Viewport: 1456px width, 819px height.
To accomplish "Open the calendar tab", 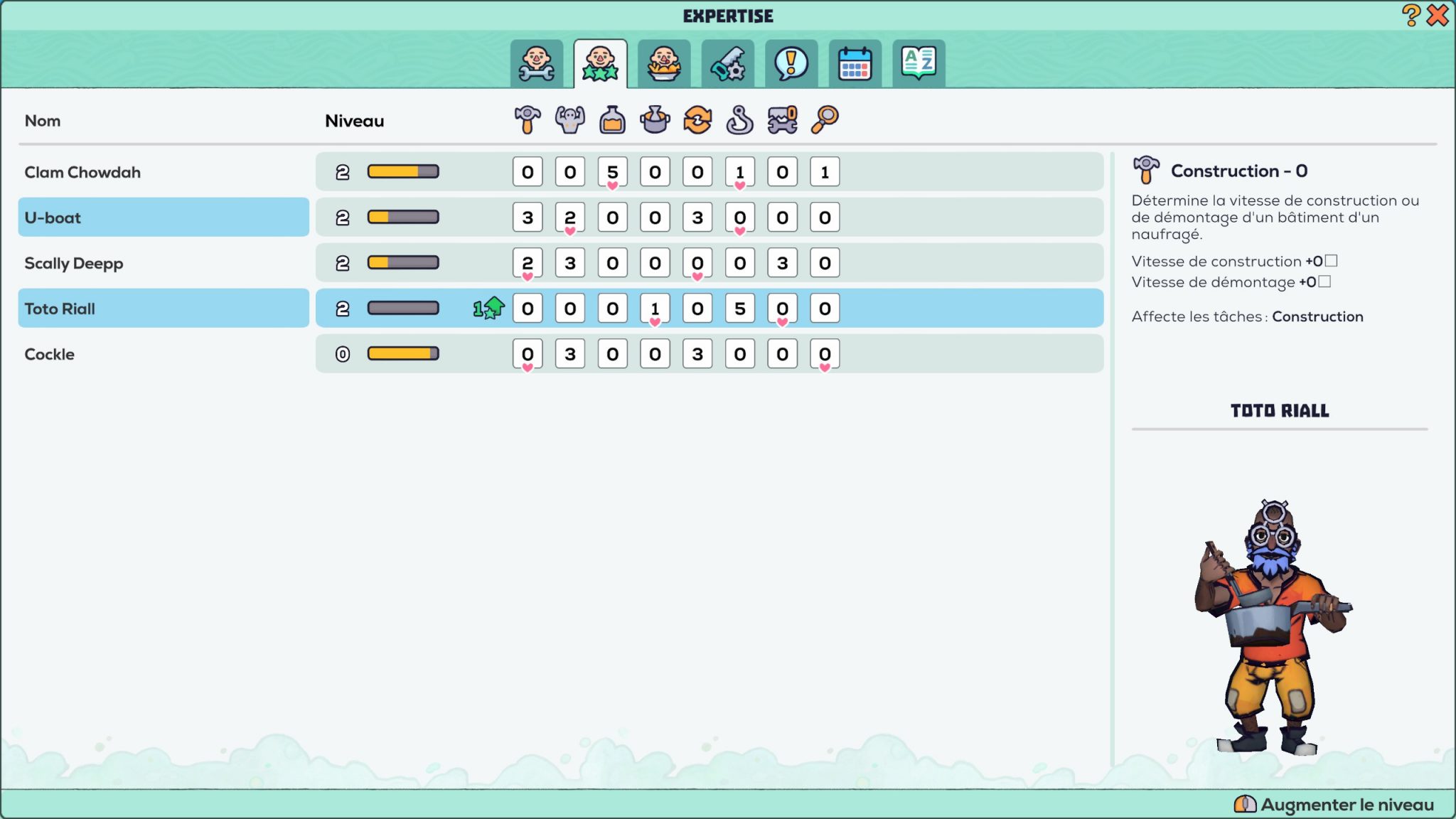I will pos(855,64).
